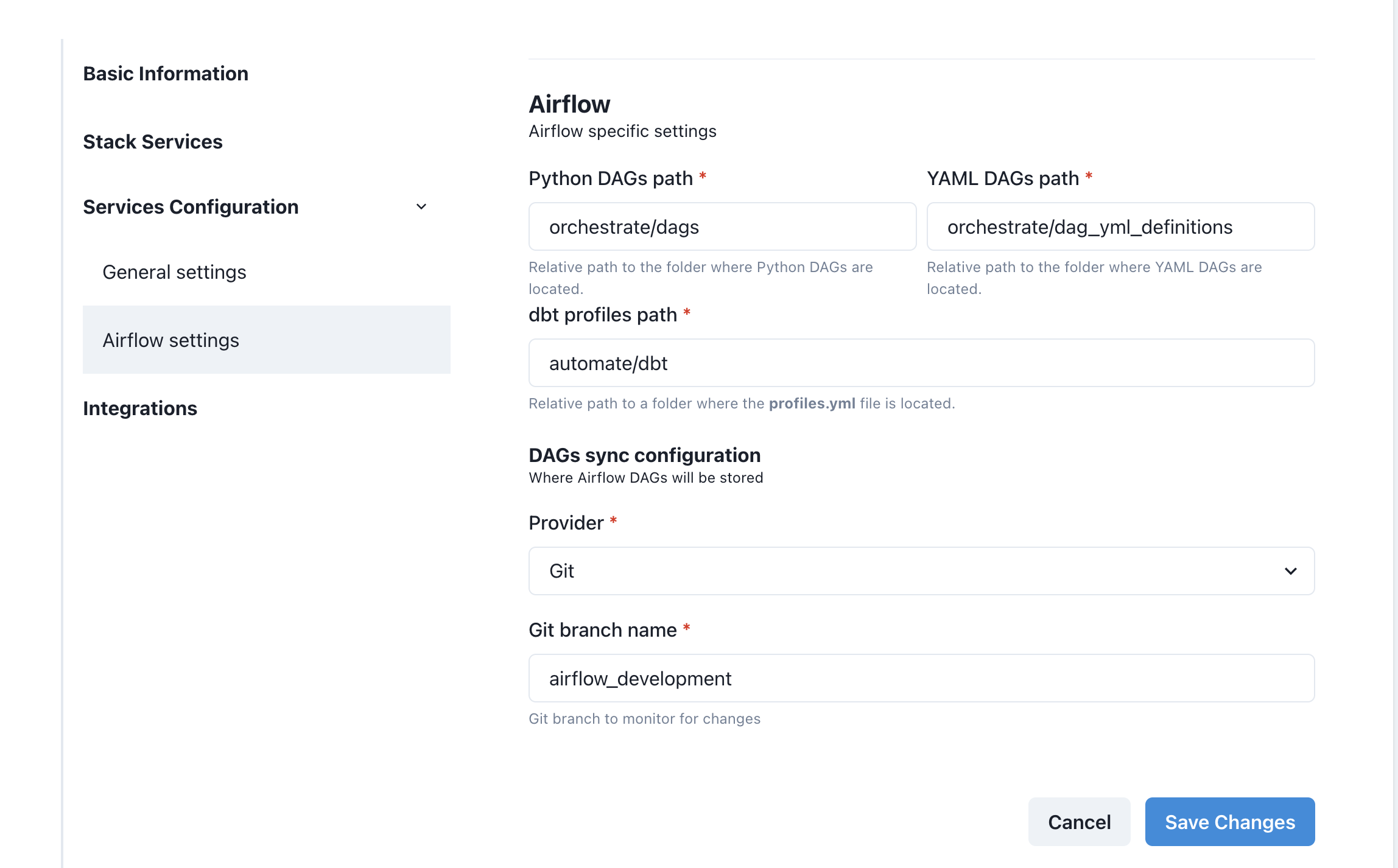The width and height of the screenshot is (1398, 868).
Task: Select Services Configuration in sidebar
Action: click(191, 207)
